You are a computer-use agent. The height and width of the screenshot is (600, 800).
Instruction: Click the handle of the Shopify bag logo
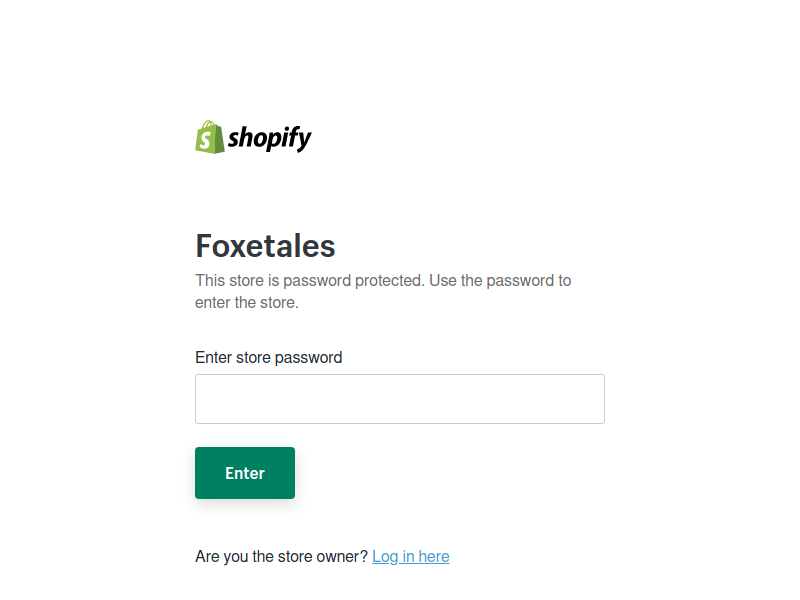pos(208,123)
